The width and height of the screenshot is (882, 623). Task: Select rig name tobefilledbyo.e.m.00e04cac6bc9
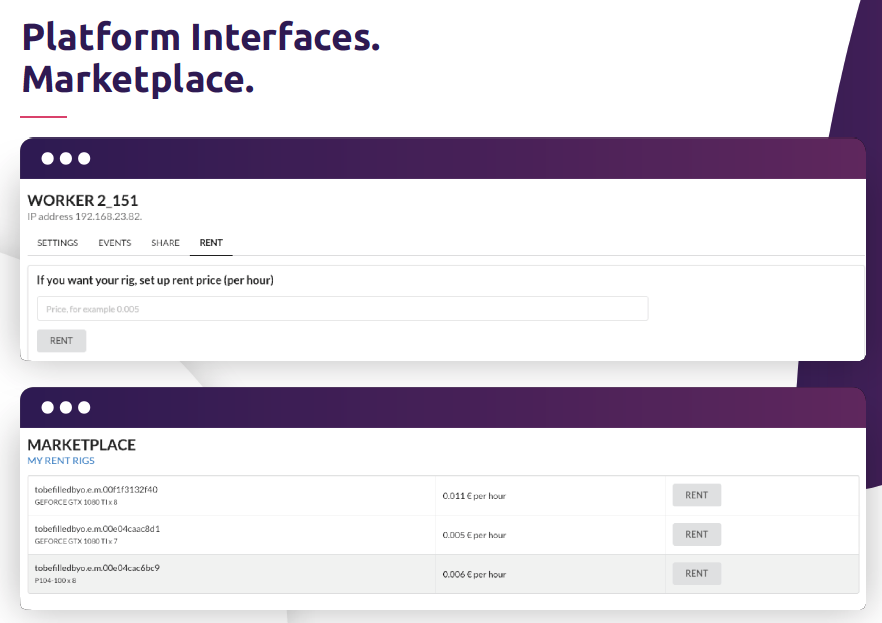(97, 568)
